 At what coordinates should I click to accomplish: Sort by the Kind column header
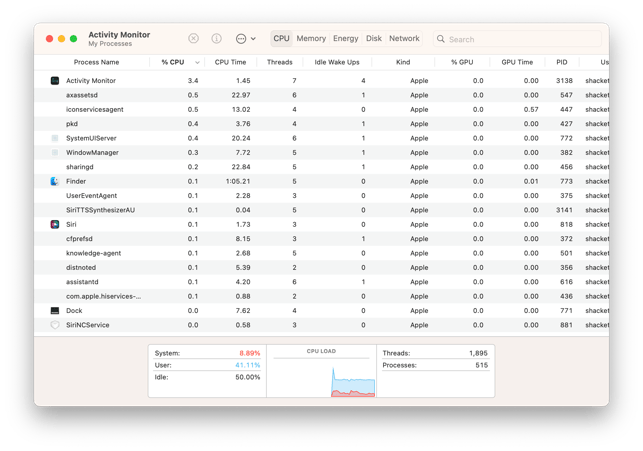(x=403, y=62)
